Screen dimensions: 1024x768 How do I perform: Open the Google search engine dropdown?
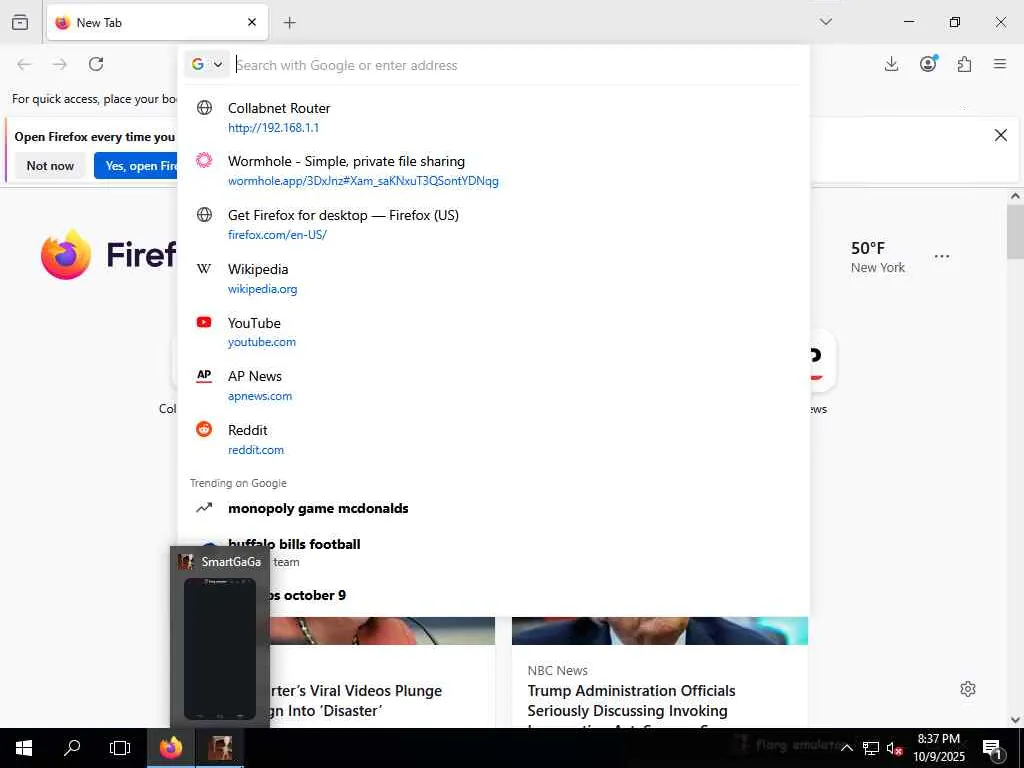pyautogui.click(x=207, y=64)
